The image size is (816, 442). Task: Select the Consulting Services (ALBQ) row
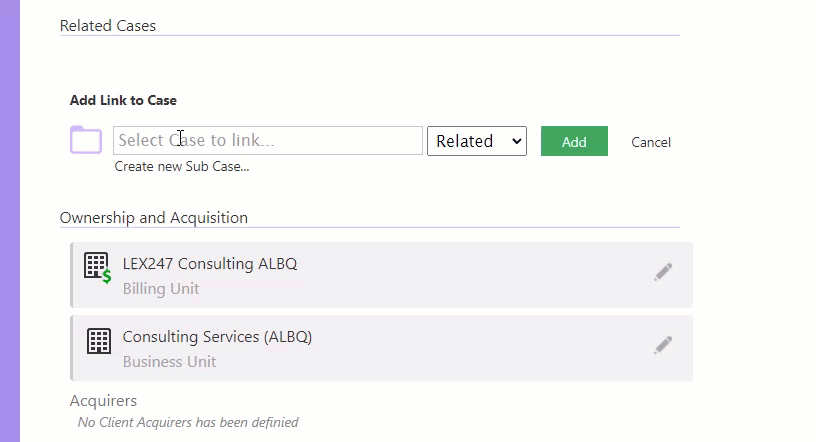pos(381,348)
